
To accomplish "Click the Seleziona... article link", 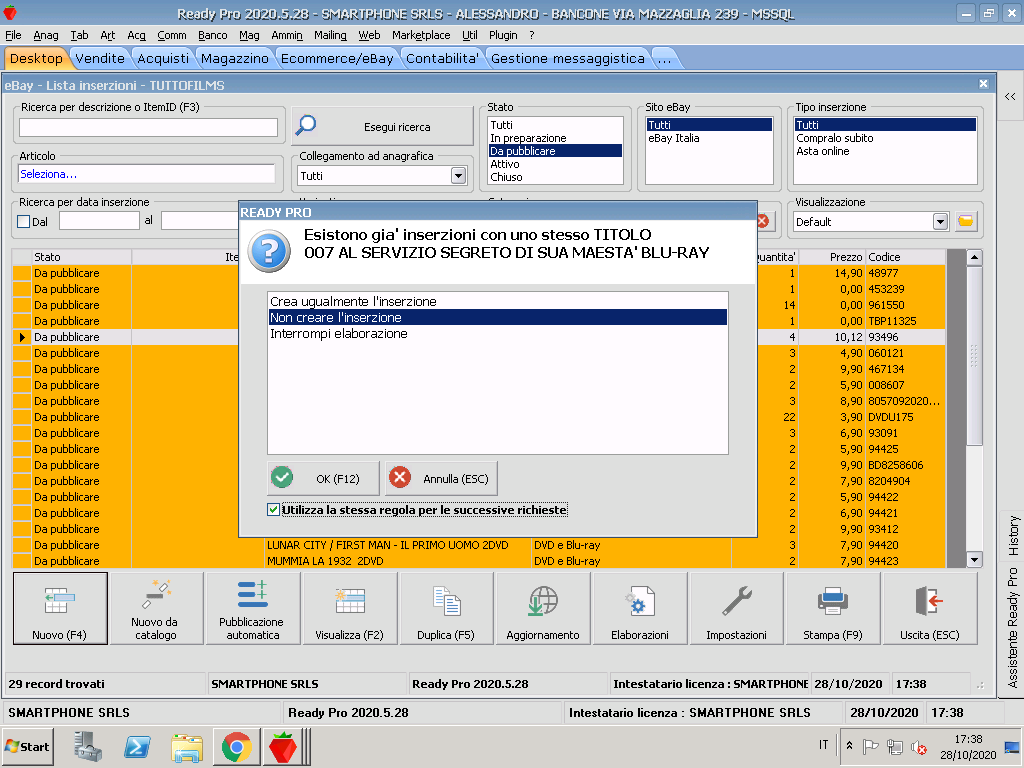I will pos(48,174).
